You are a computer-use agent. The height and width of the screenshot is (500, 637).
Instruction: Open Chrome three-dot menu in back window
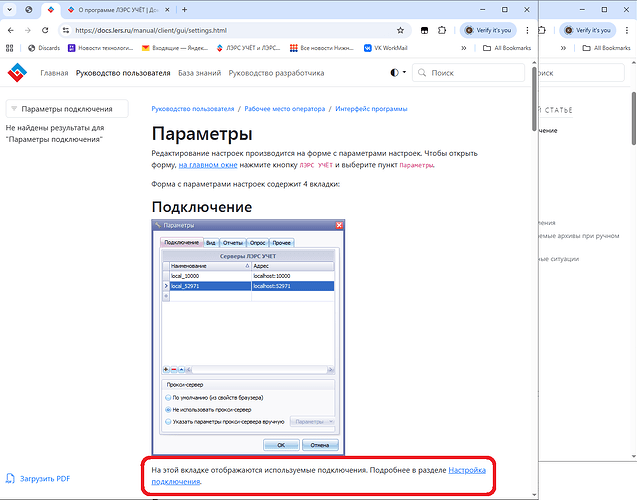627,30
